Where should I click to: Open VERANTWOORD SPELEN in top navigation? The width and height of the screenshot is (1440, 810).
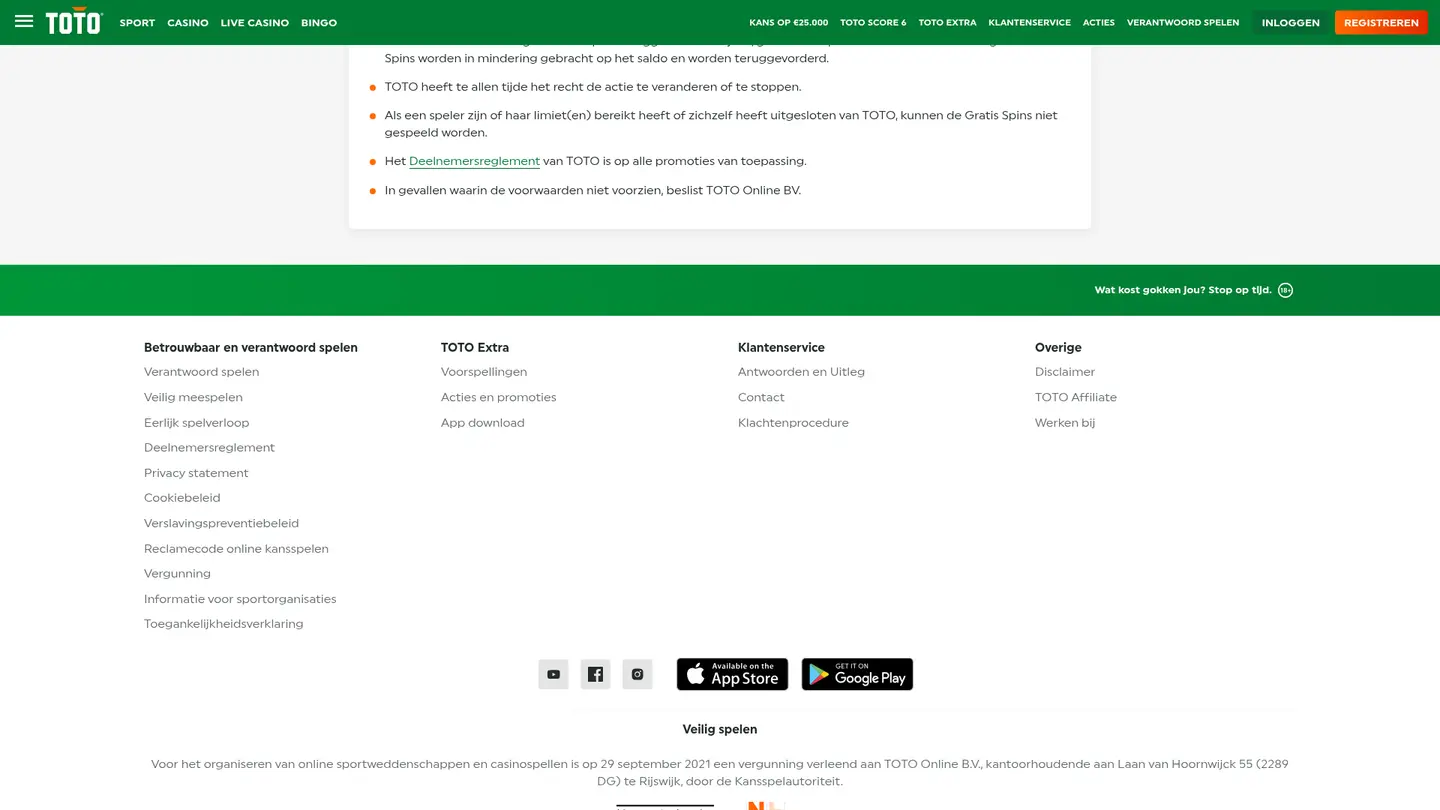(x=1183, y=22)
